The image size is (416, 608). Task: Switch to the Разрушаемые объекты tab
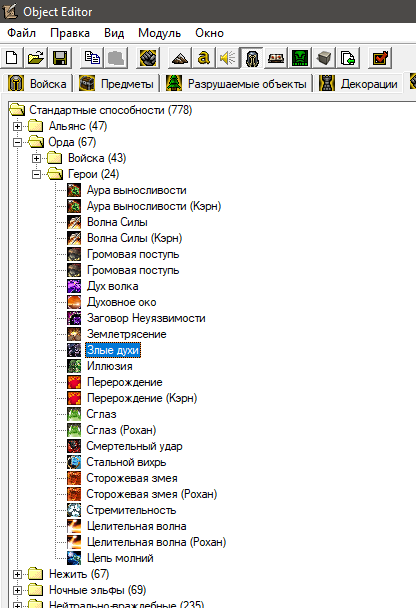pos(237,83)
